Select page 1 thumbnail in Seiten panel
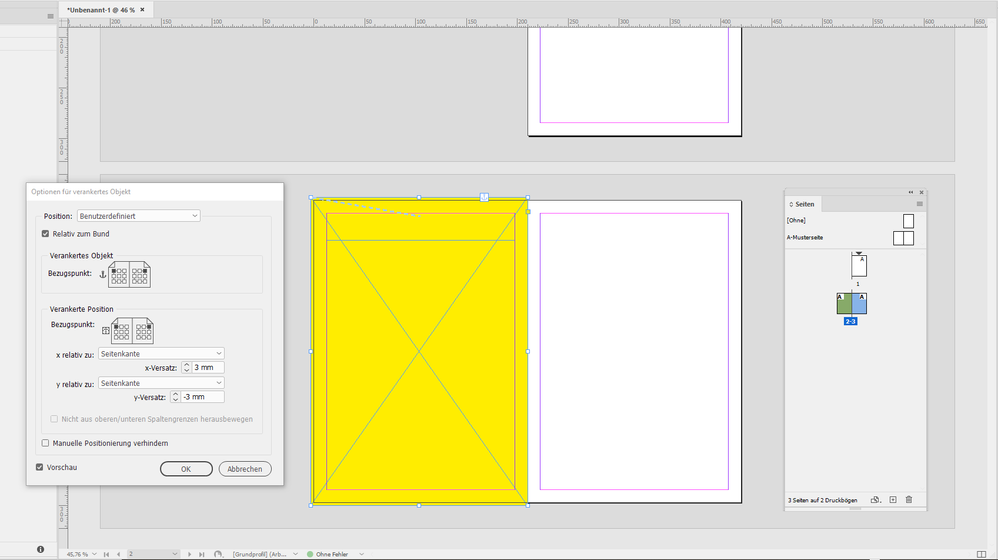 (859, 265)
